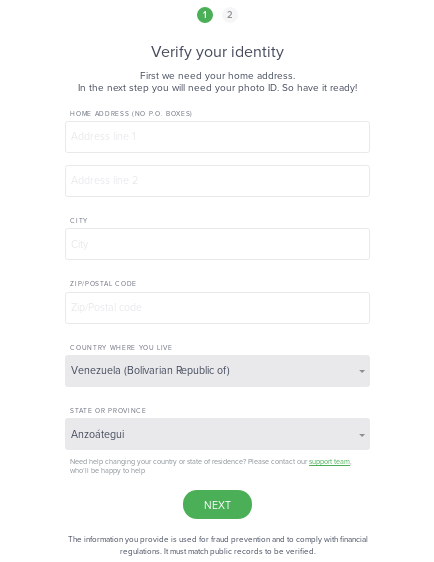
Task: Click the arrow on country selector
Action: tap(362, 371)
